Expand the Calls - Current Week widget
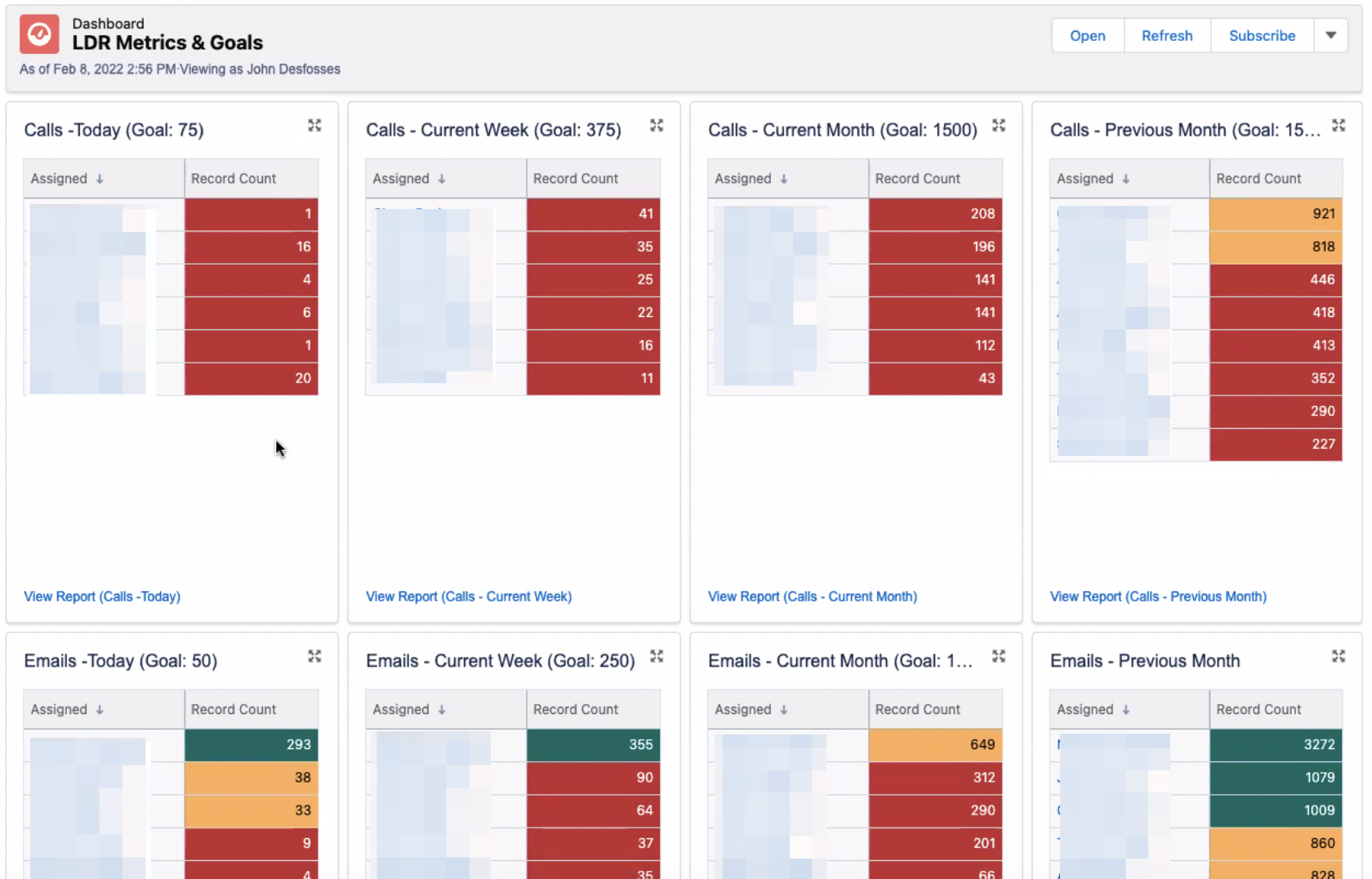This screenshot has width=1372, height=879. (657, 126)
